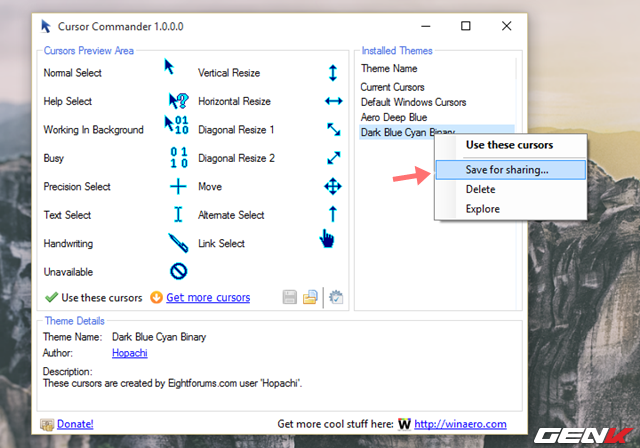Click the Handwriting pen cursor icon

coord(177,243)
